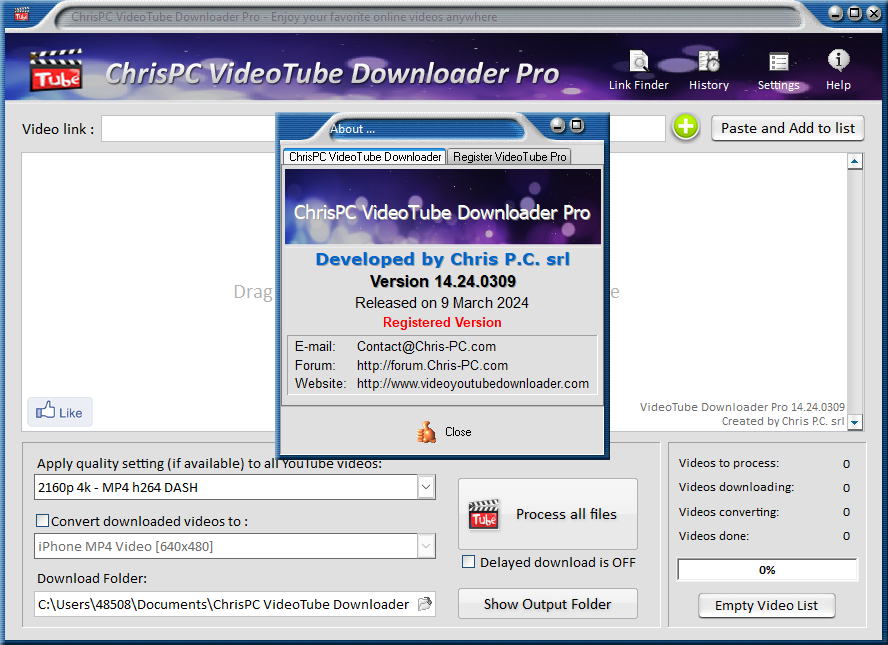Enable Convert downloaded videos to checkbox
Image resolution: width=888 pixels, height=645 pixels.
click(42, 520)
